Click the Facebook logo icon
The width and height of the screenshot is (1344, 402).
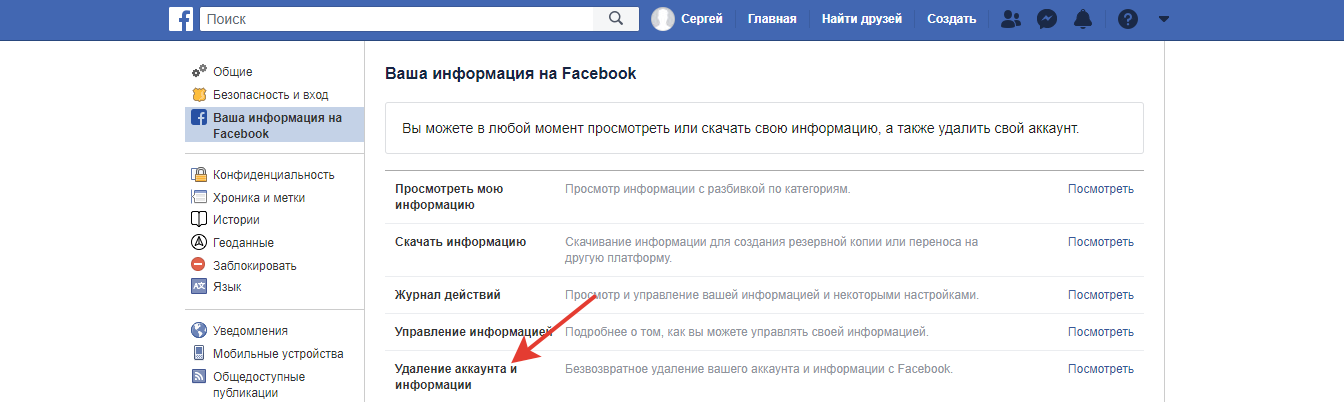(x=181, y=19)
